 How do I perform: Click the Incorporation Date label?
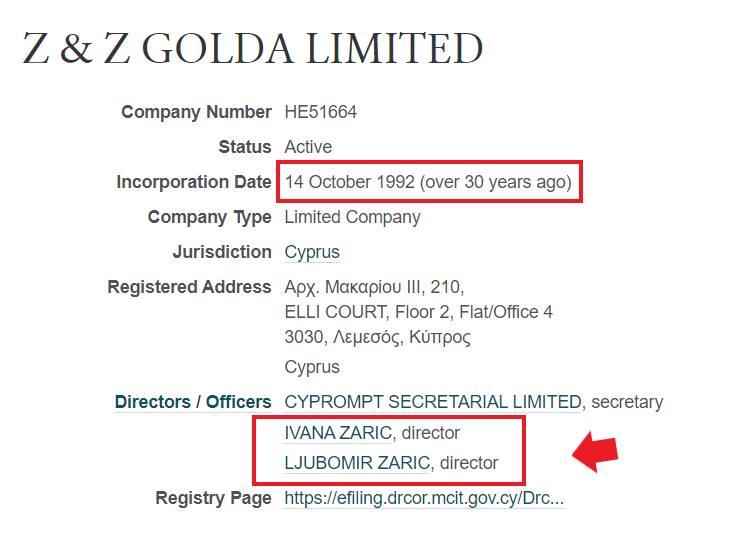pos(194,182)
